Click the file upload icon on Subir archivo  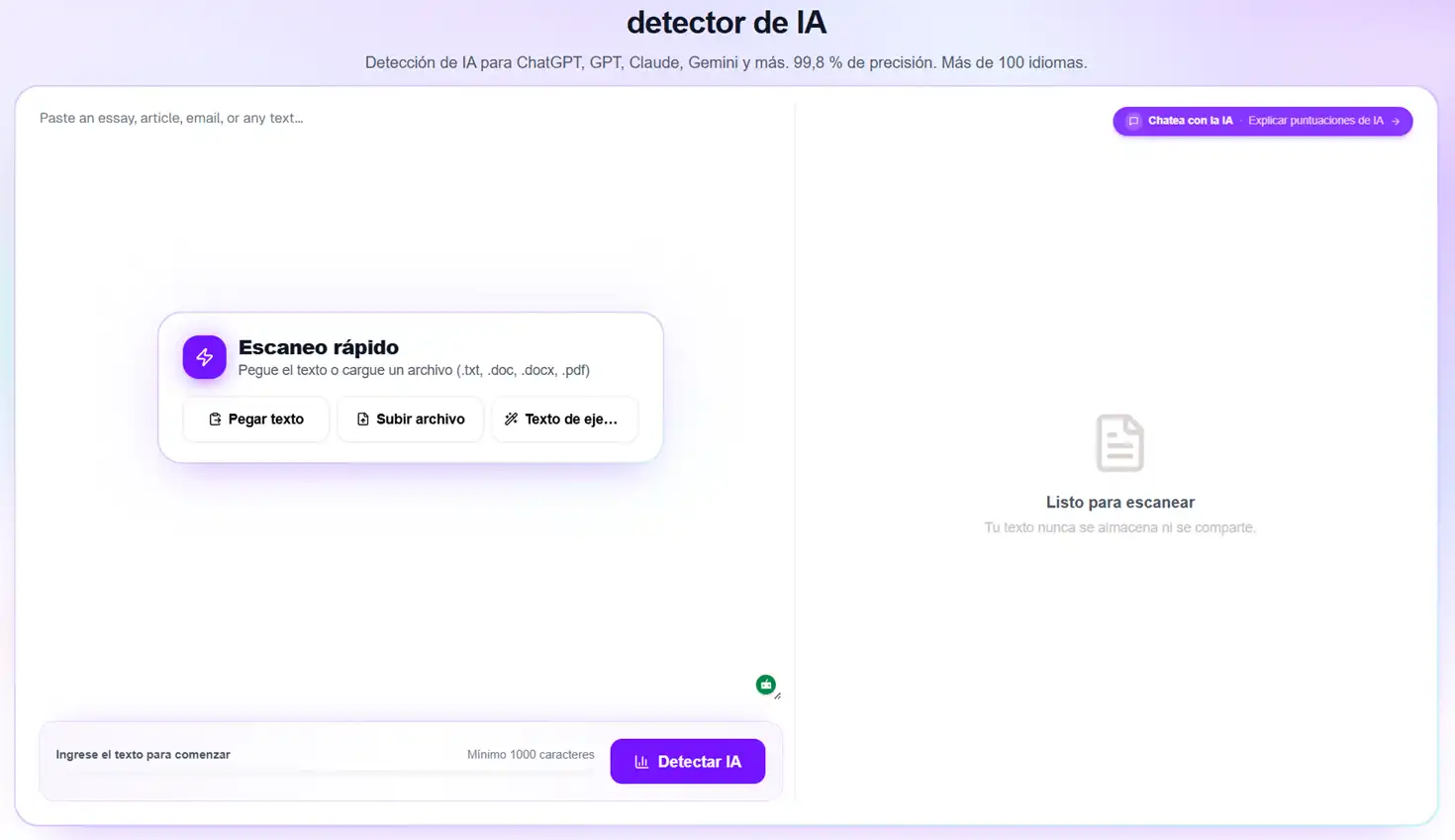coord(363,419)
